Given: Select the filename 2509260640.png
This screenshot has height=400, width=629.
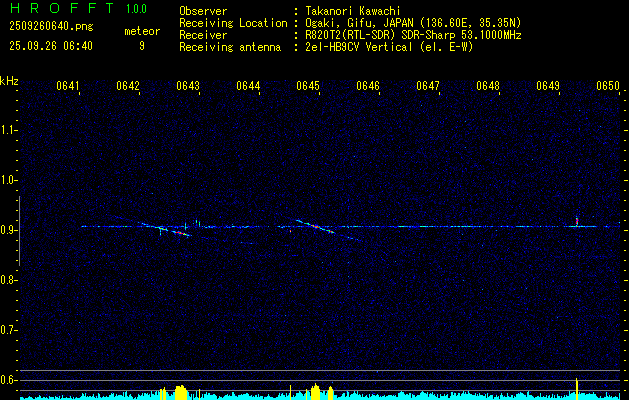Looking at the screenshot, I should point(51,27).
